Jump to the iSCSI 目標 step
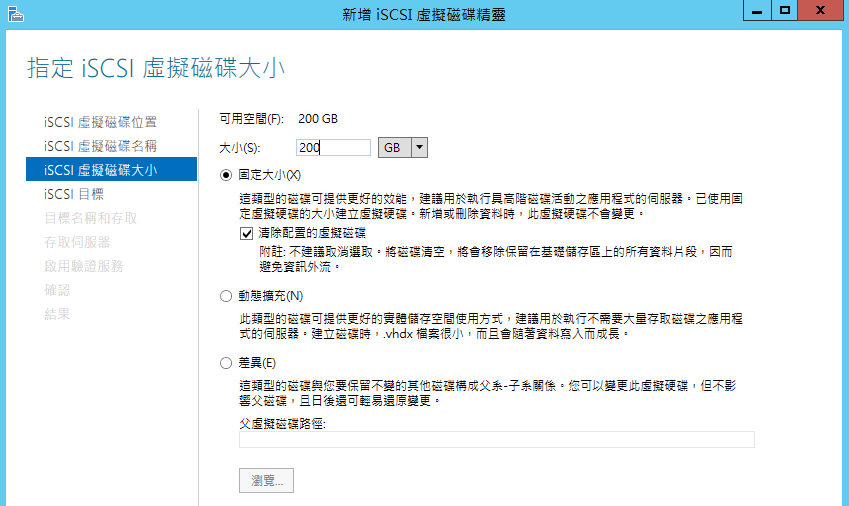The height and width of the screenshot is (506, 849). [74, 194]
